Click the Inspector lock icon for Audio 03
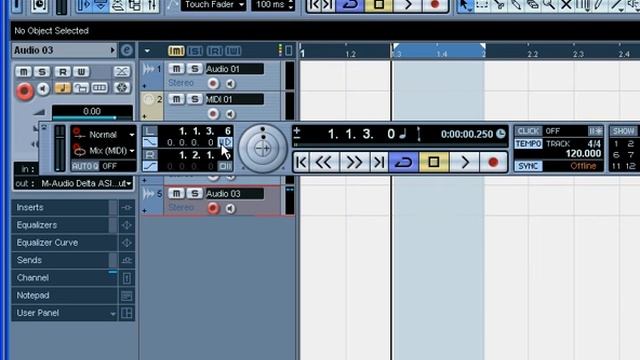 tap(81, 88)
